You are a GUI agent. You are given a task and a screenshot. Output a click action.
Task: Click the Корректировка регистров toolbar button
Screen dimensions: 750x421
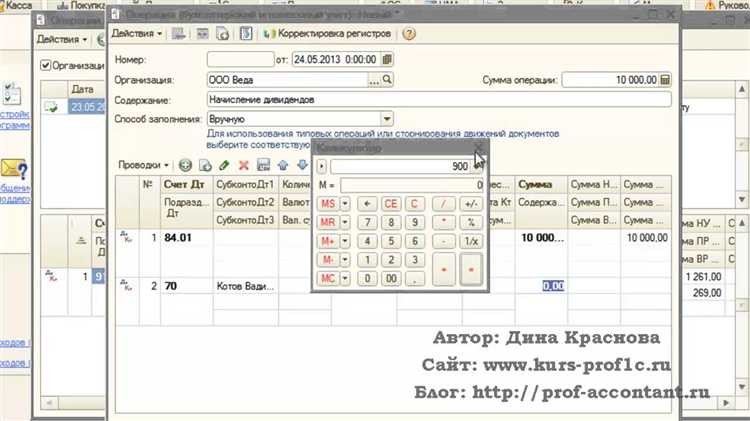coord(328,34)
